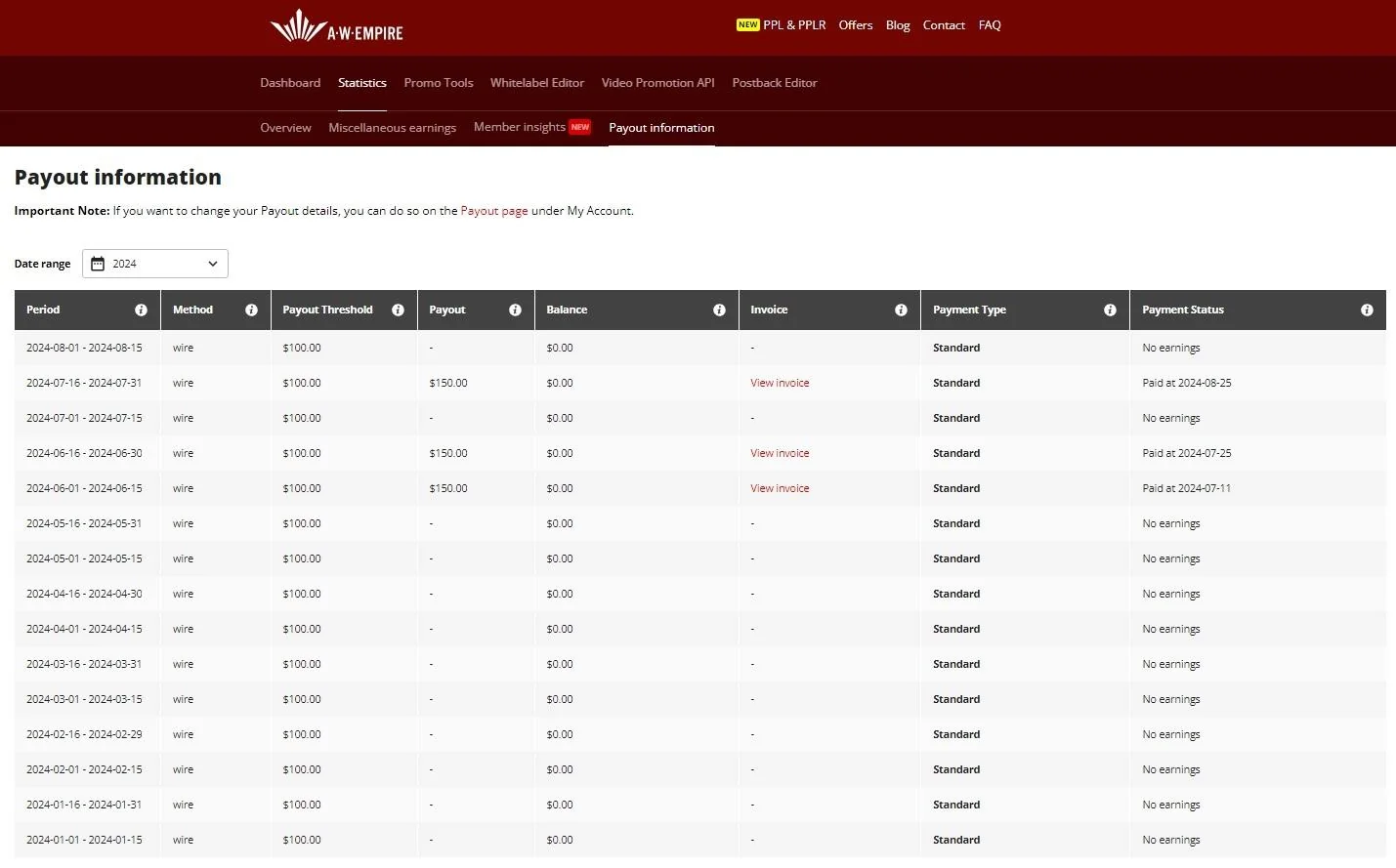Go to Member insights sub-tab

520,127
